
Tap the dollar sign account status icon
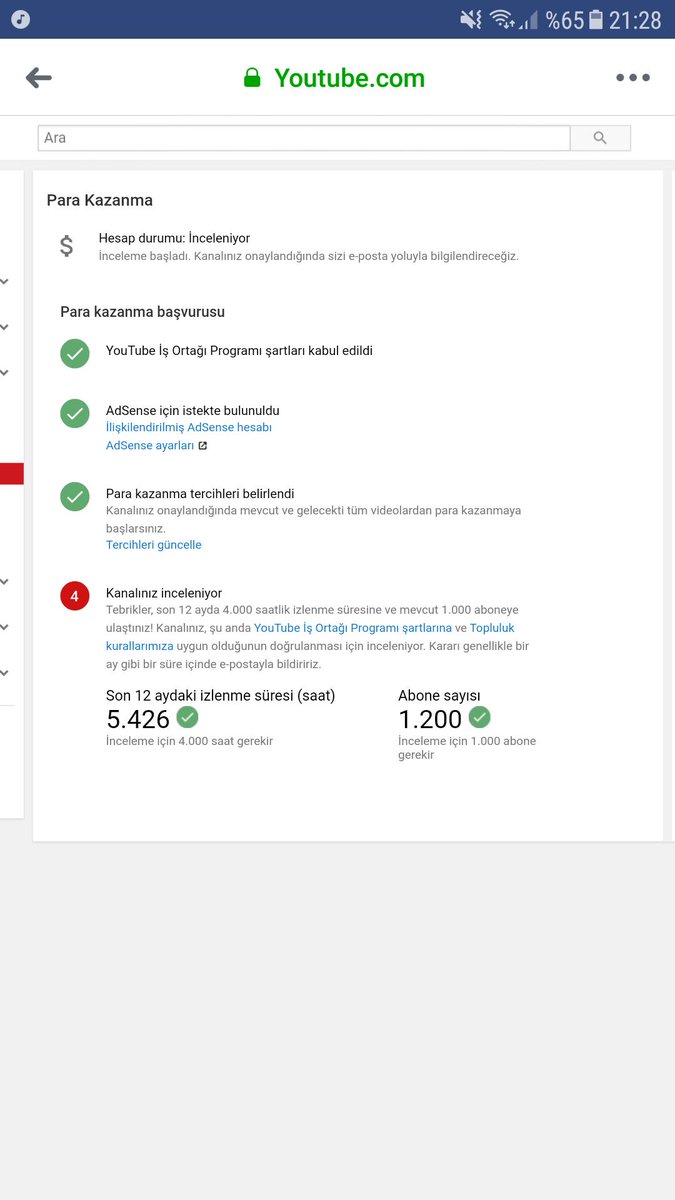click(x=66, y=246)
